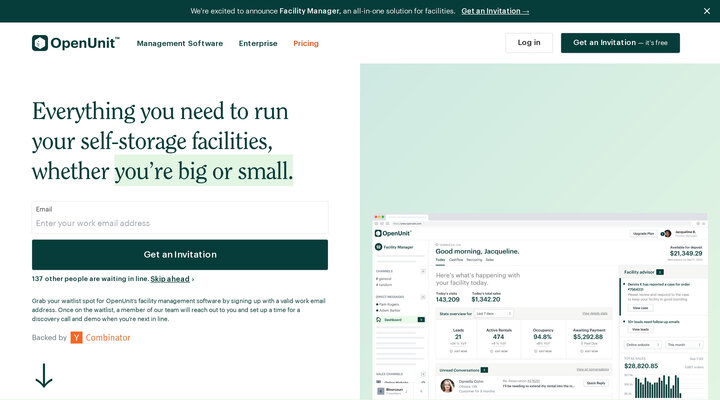
Task: Click the Unread Conversations count badge
Action: click(484, 370)
